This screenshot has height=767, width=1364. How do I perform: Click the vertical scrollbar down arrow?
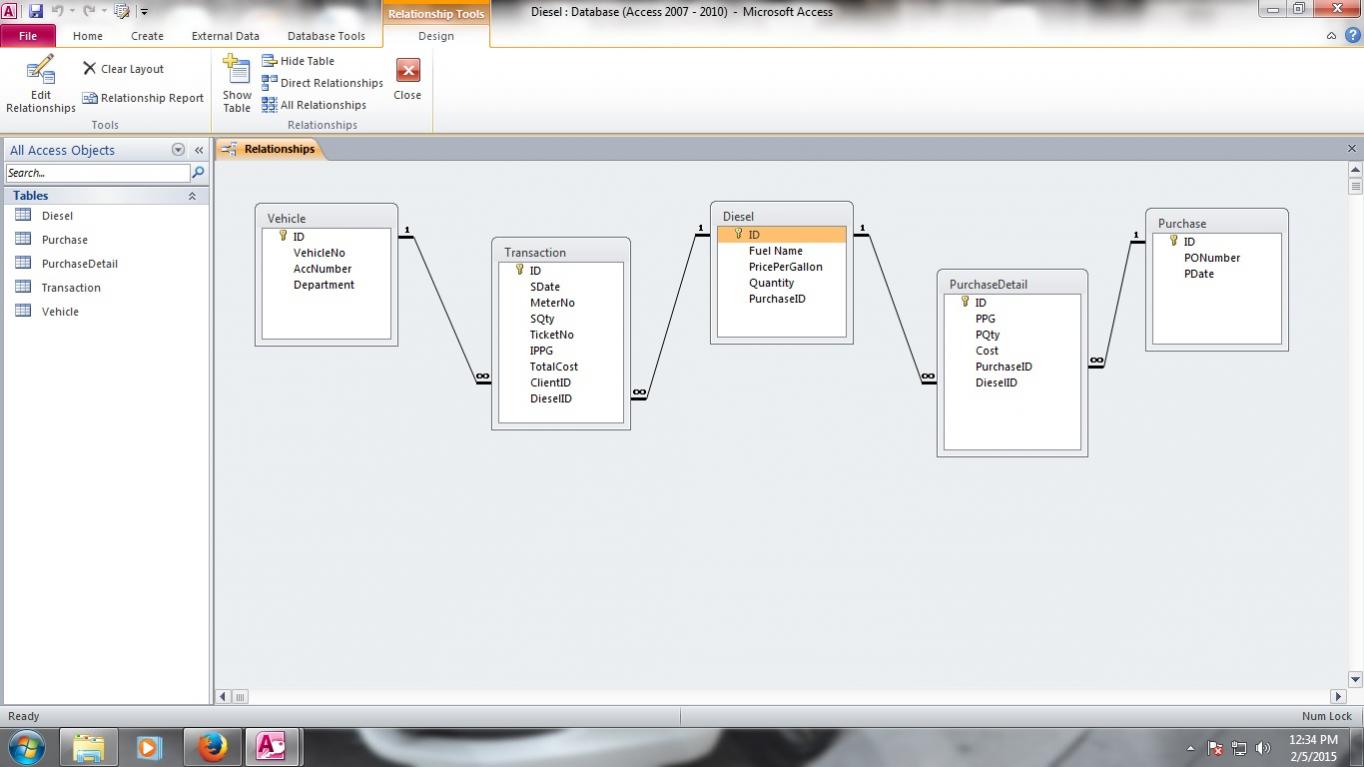click(1356, 679)
